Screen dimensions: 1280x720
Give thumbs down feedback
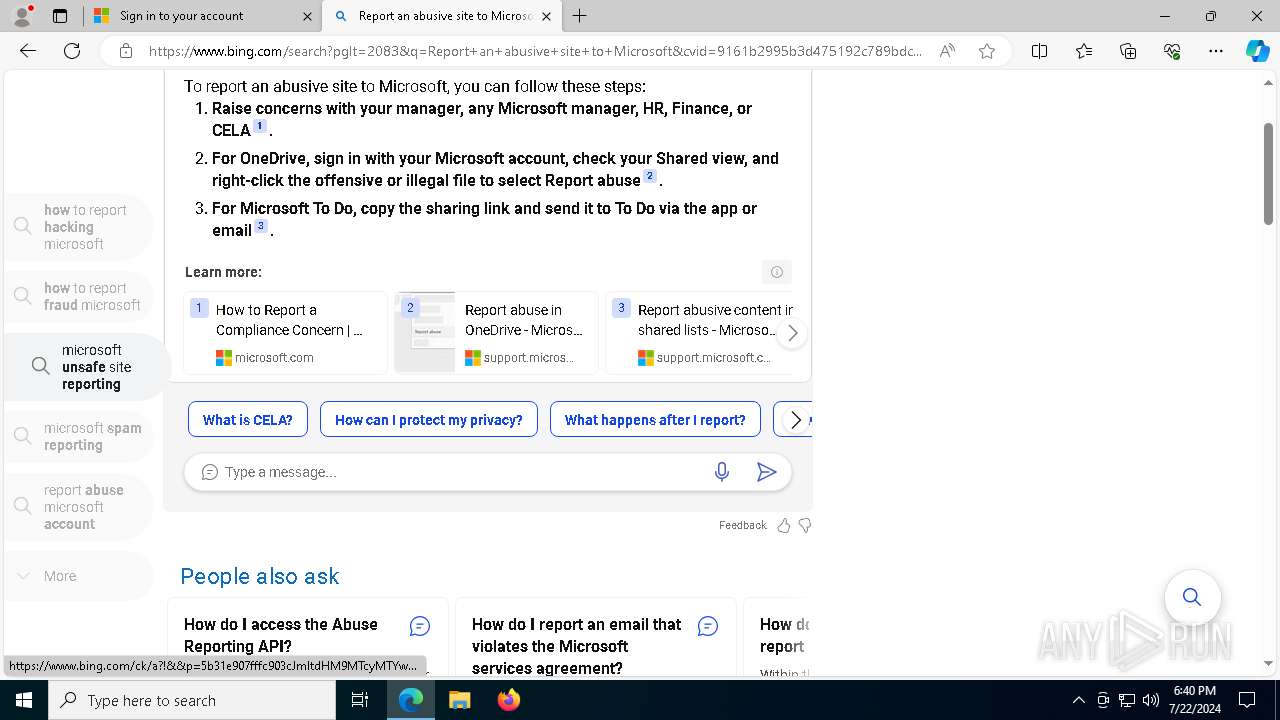coord(805,525)
